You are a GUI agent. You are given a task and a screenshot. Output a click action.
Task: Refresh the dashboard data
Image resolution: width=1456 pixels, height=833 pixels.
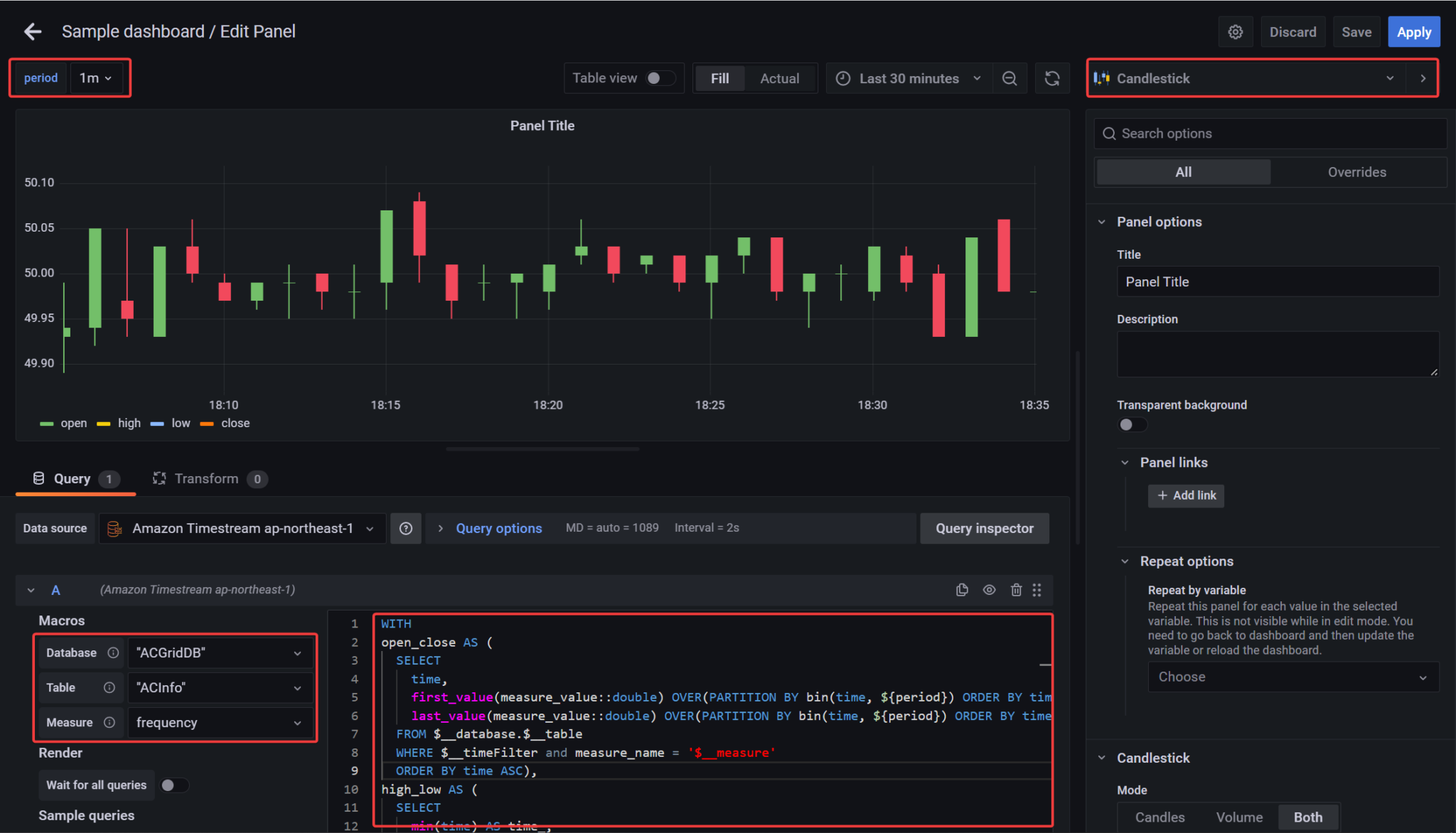point(1052,78)
